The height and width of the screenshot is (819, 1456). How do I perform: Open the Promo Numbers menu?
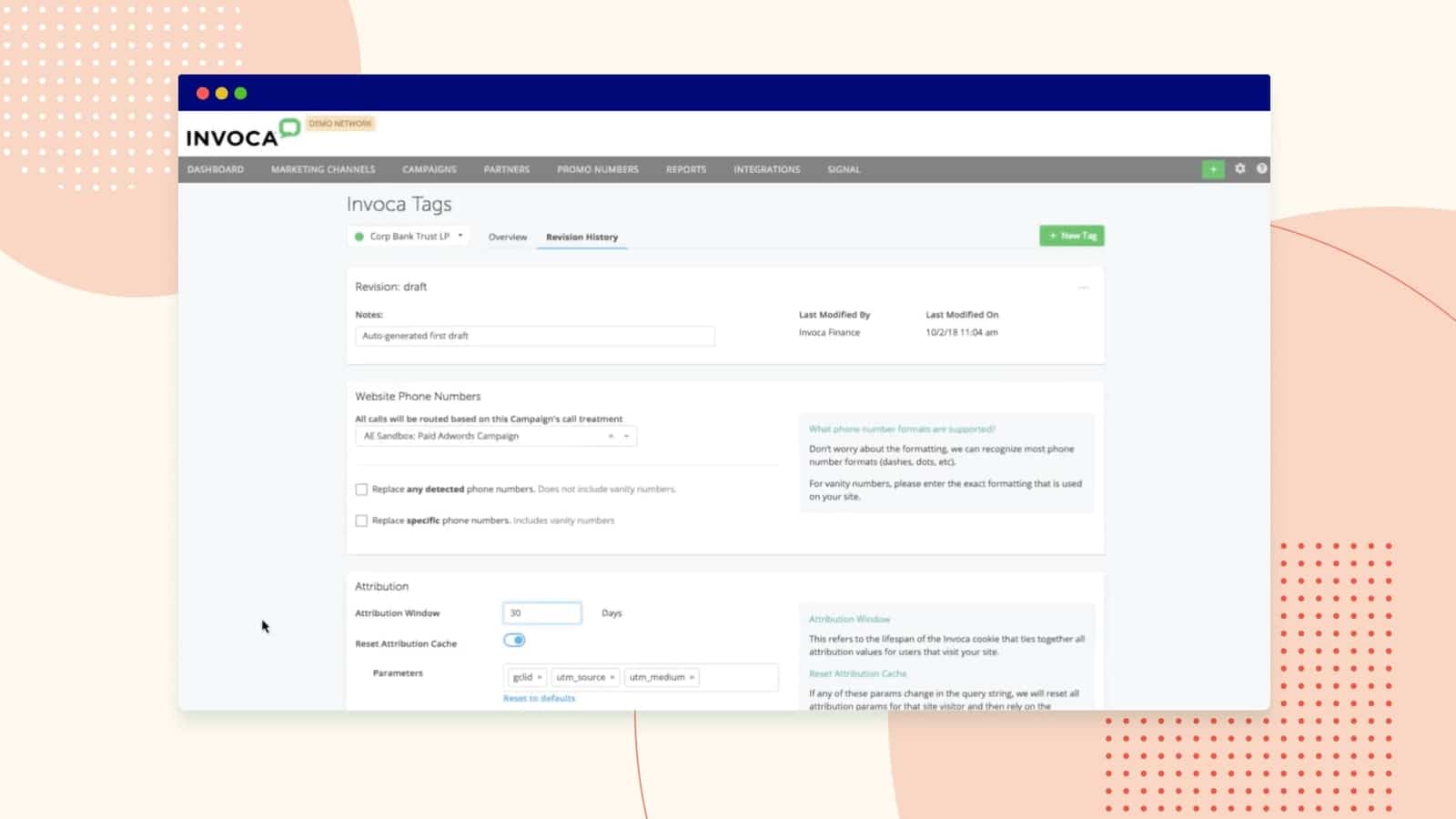597,169
